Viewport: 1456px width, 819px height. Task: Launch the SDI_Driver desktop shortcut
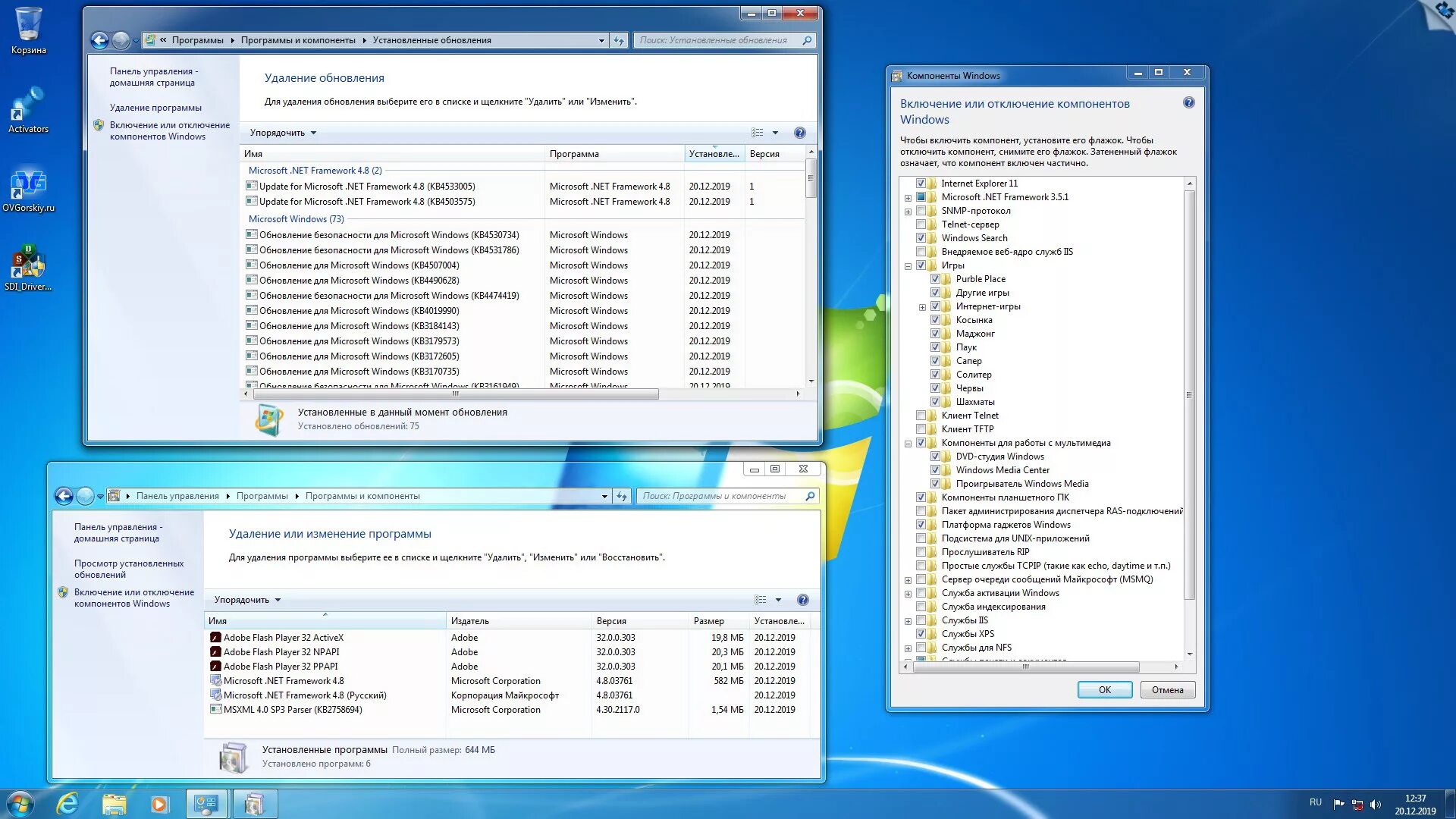click(28, 262)
